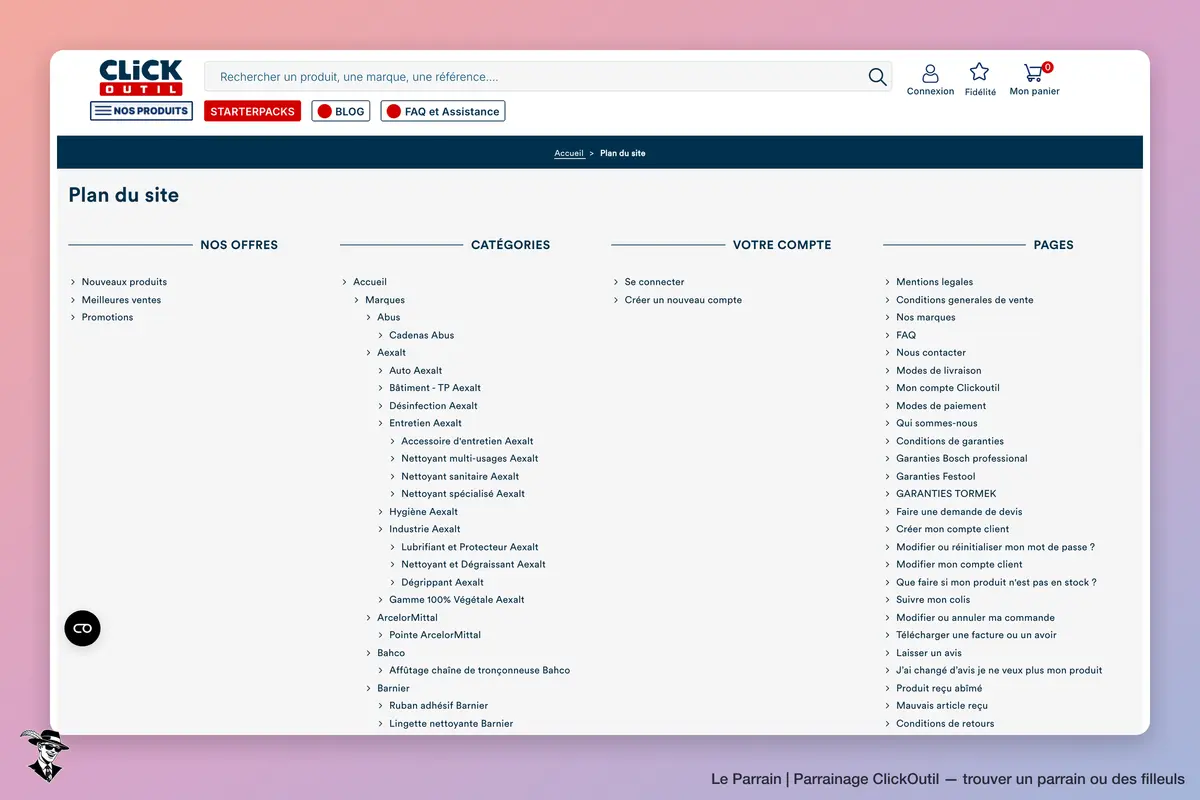The width and height of the screenshot is (1200, 800).
Task: Open Conditions generales de vente
Action: pyautogui.click(x=965, y=300)
